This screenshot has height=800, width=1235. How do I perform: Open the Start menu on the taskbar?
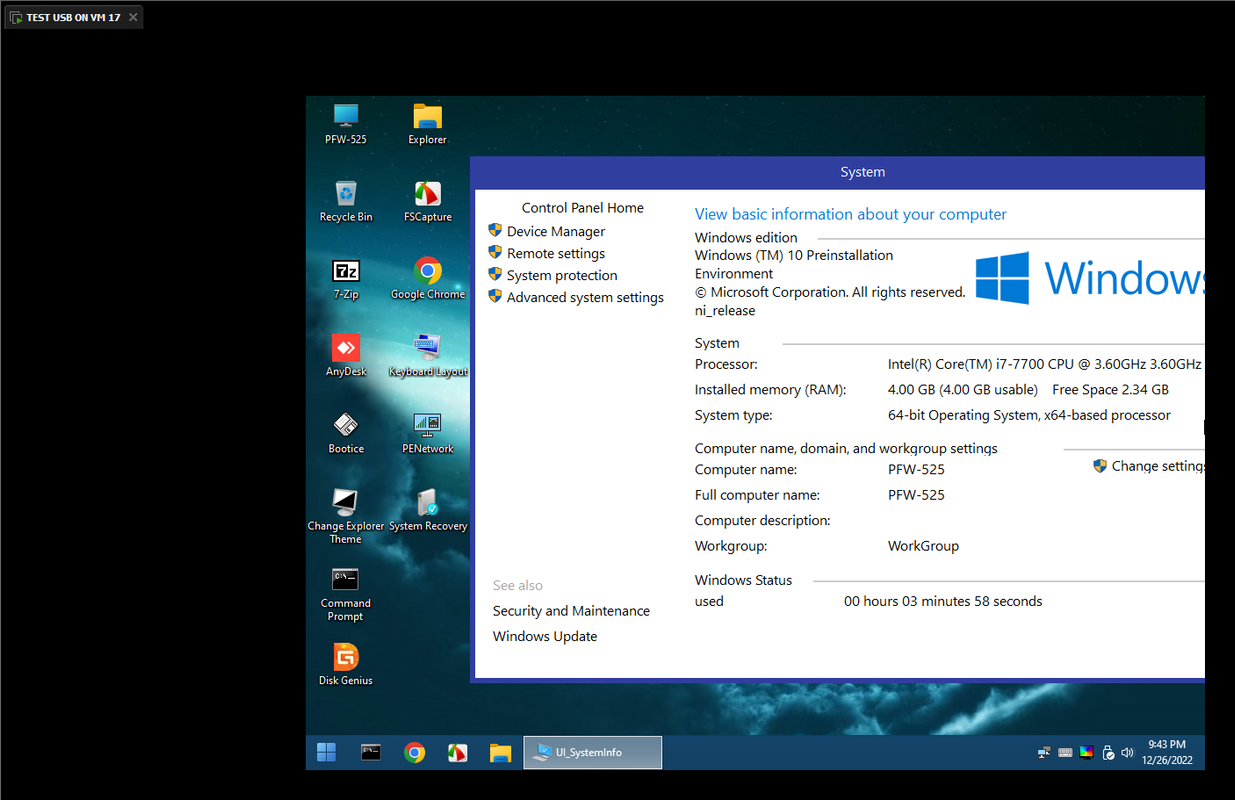click(327, 753)
